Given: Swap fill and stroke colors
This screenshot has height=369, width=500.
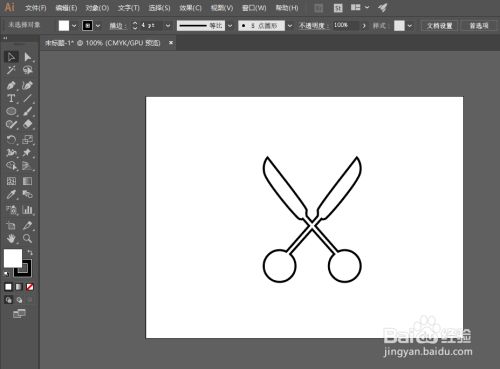Looking at the screenshot, I should 30,252.
